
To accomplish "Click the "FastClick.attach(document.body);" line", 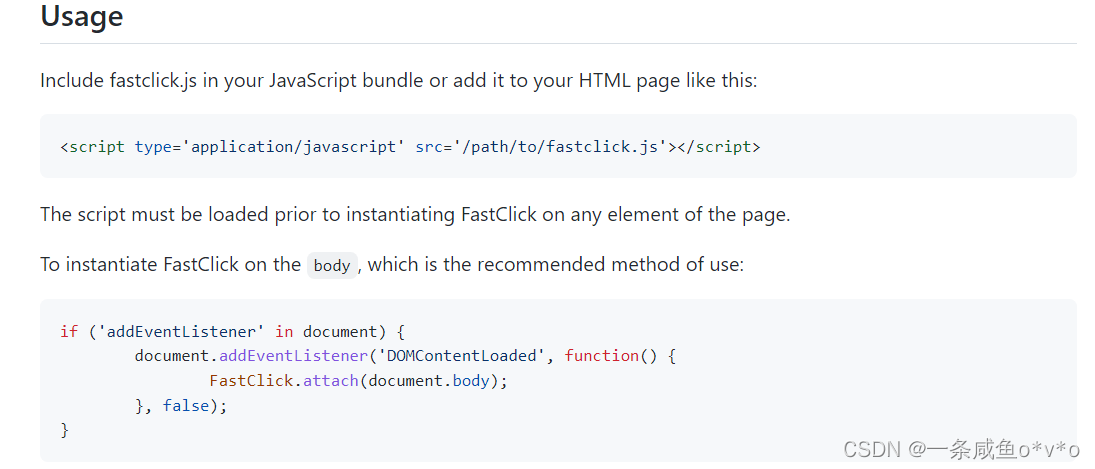I will tap(358, 381).
